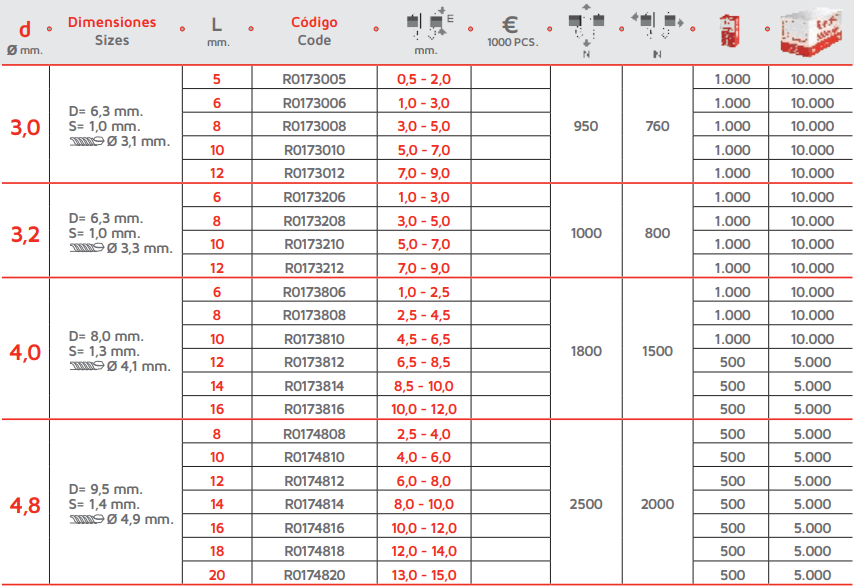
Task: Select code R0174816
Action: click(314, 528)
